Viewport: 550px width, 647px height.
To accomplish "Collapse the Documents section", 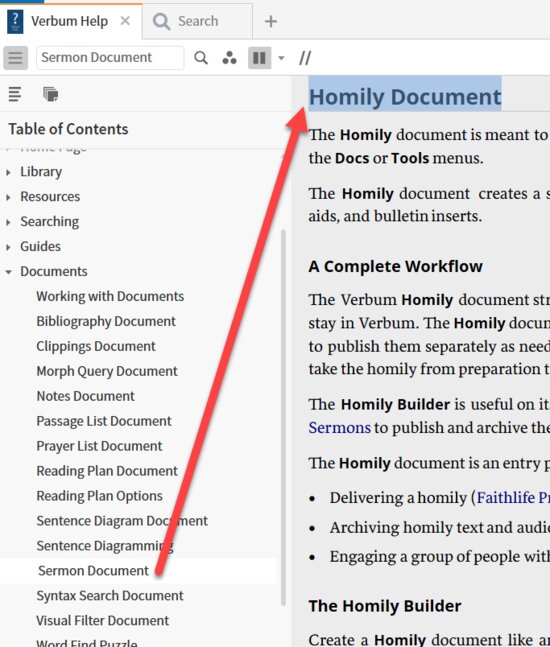I will pos(8,272).
